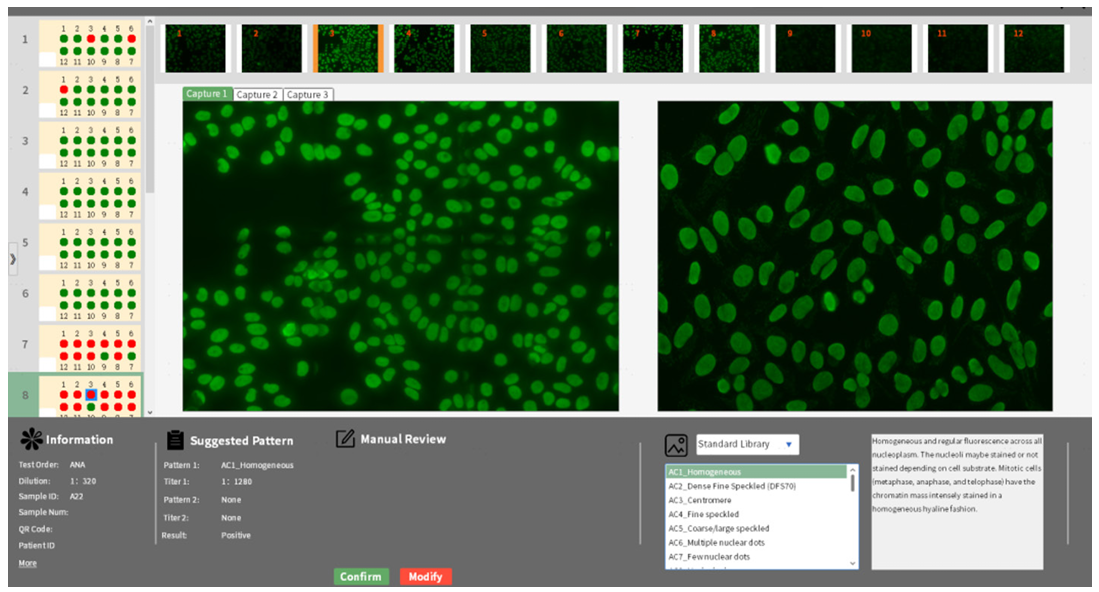Choose slide 4 in the slide list
This screenshot has height=592, width=1099.
point(90,196)
